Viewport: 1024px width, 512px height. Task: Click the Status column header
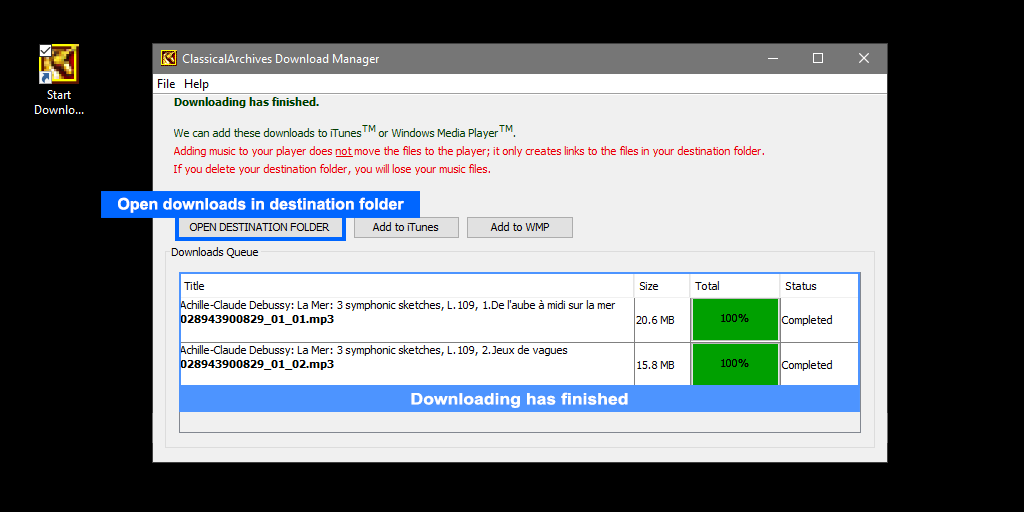[818, 286]
